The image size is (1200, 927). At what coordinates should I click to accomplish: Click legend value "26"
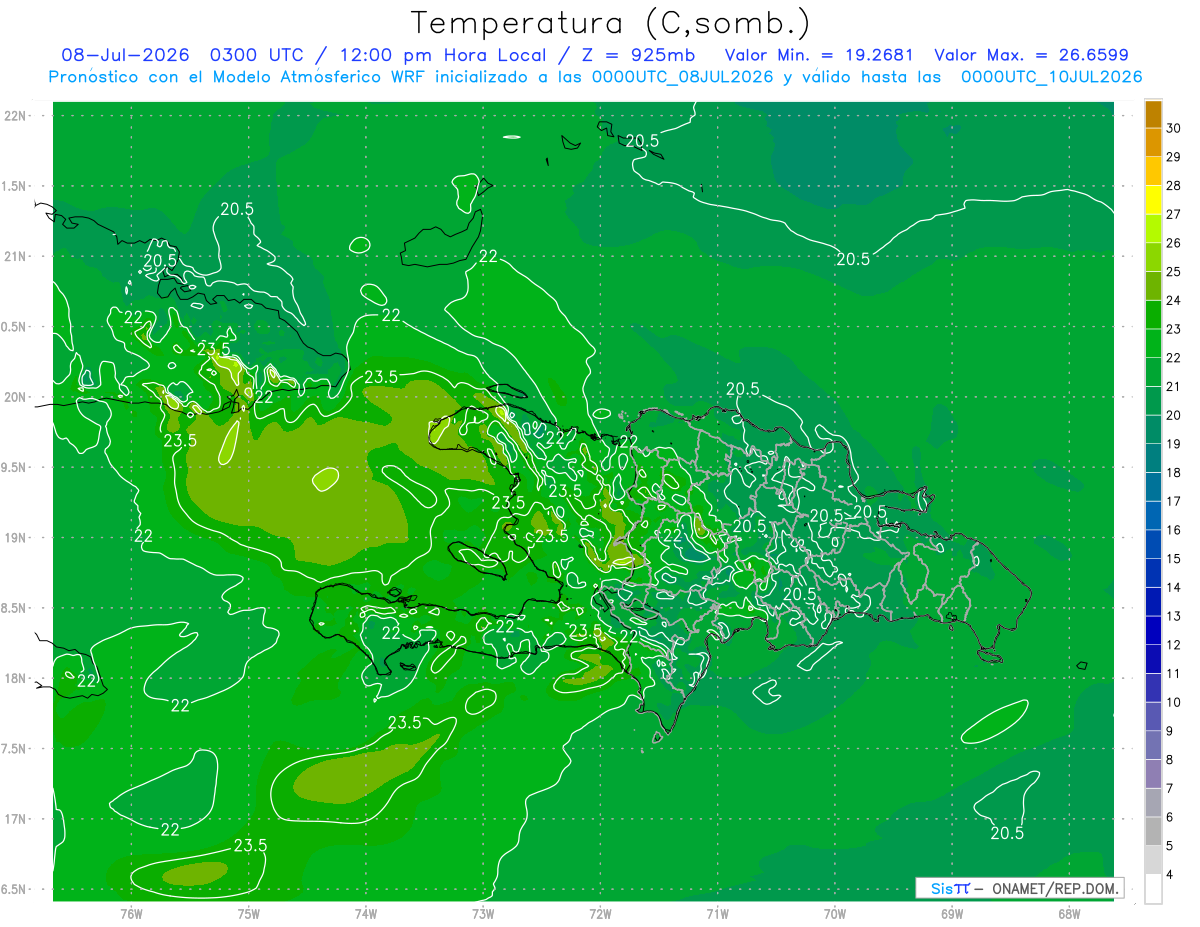1174,243
